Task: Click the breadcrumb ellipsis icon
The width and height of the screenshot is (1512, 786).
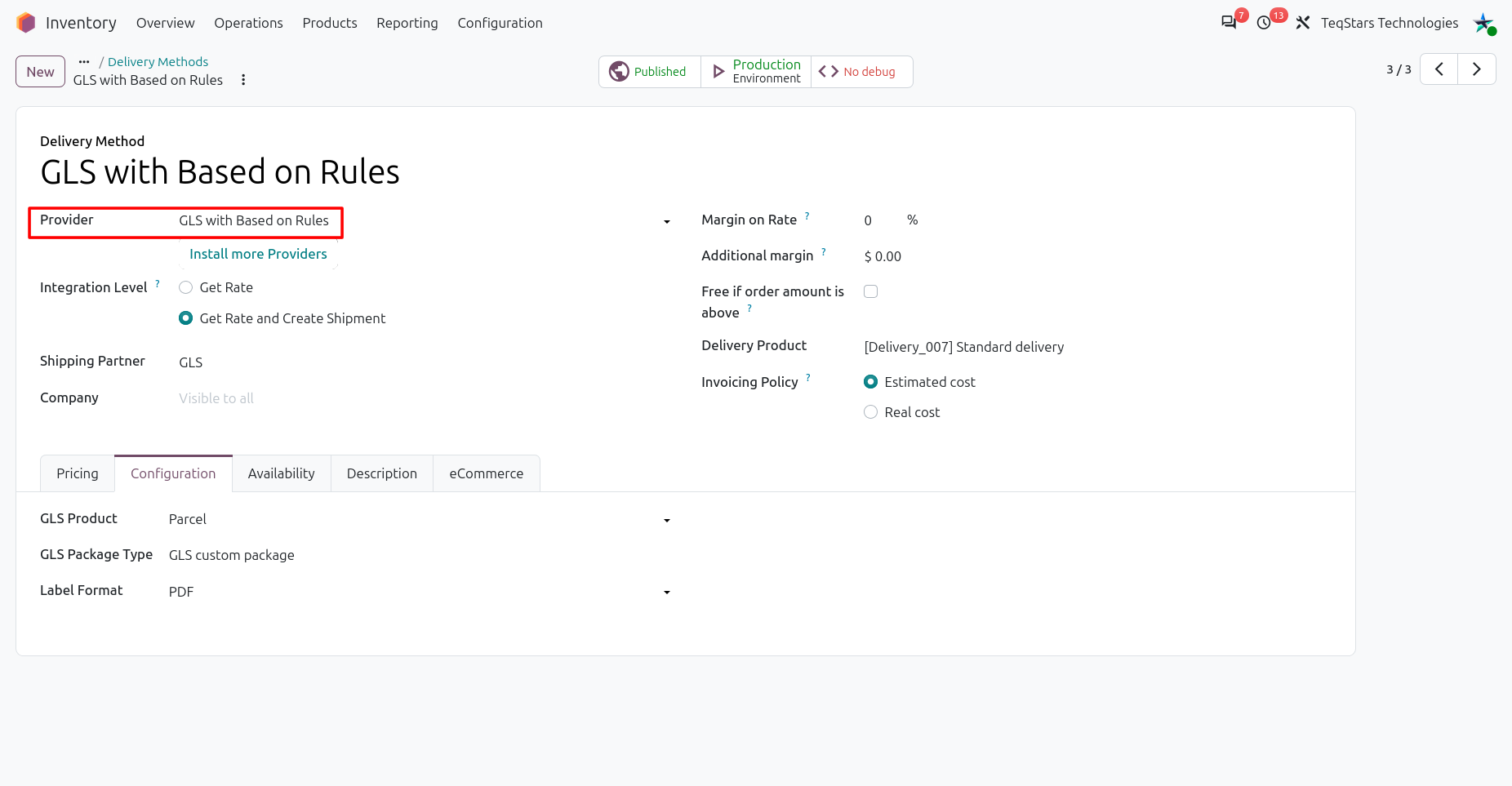Action: (x=84, y=62)
